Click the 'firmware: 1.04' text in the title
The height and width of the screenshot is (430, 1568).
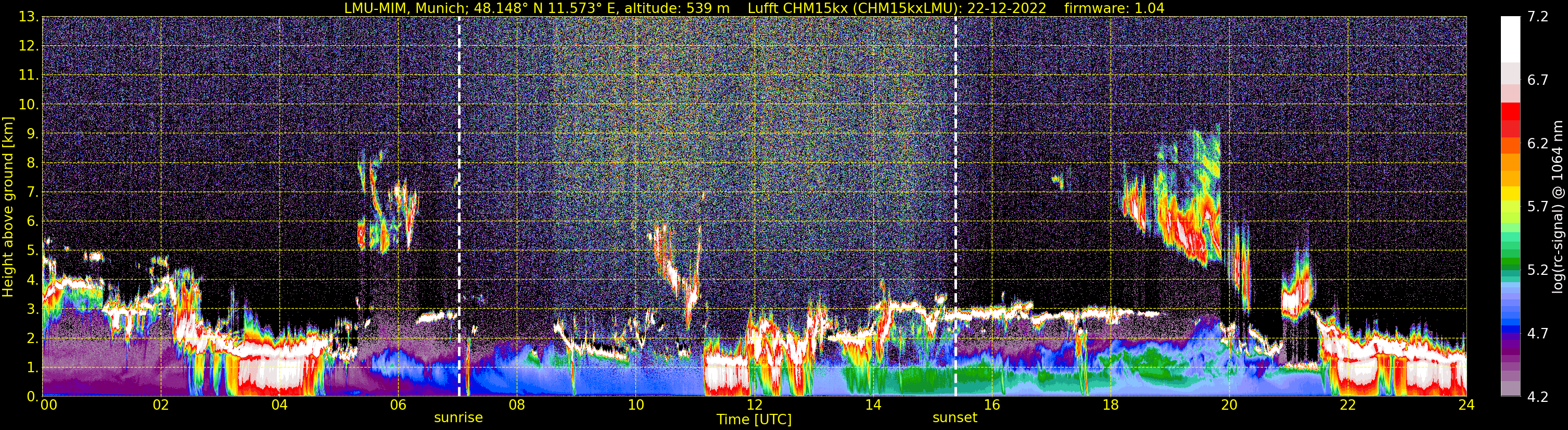pos(1115,8)
